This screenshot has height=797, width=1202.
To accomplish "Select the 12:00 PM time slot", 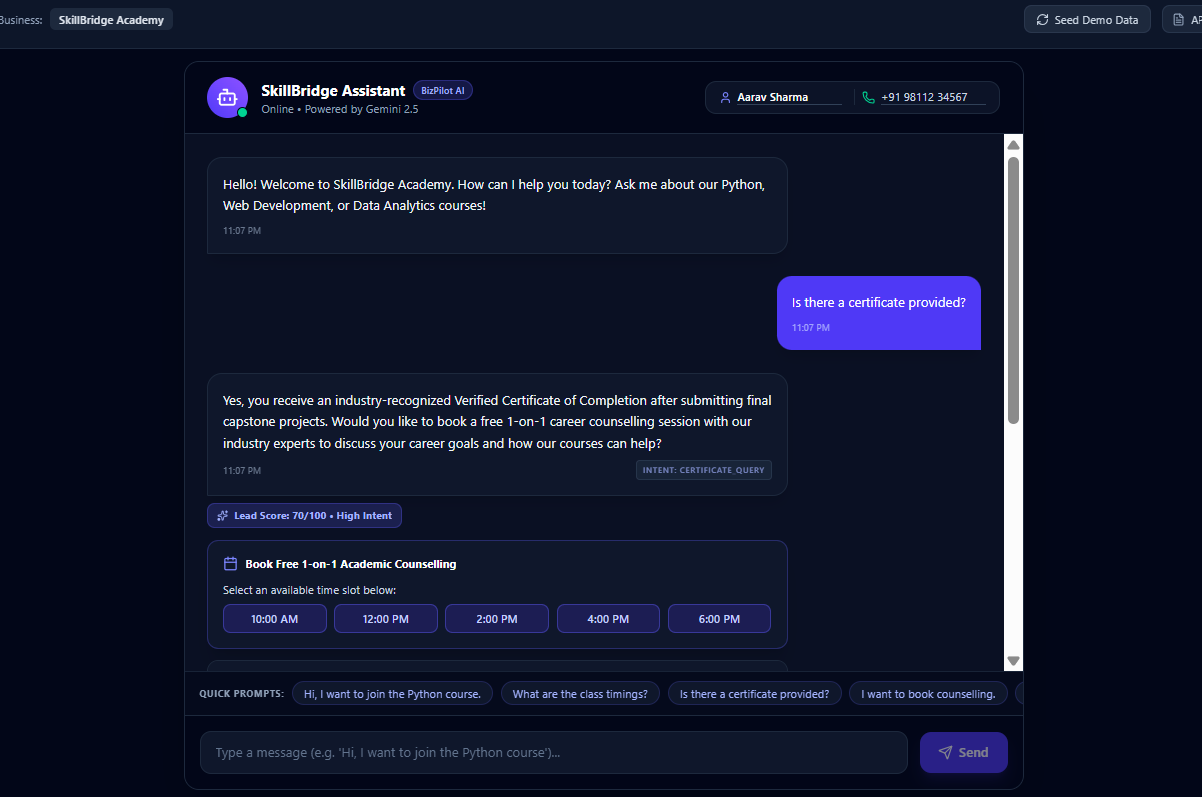I will click(x=386, y=619).
